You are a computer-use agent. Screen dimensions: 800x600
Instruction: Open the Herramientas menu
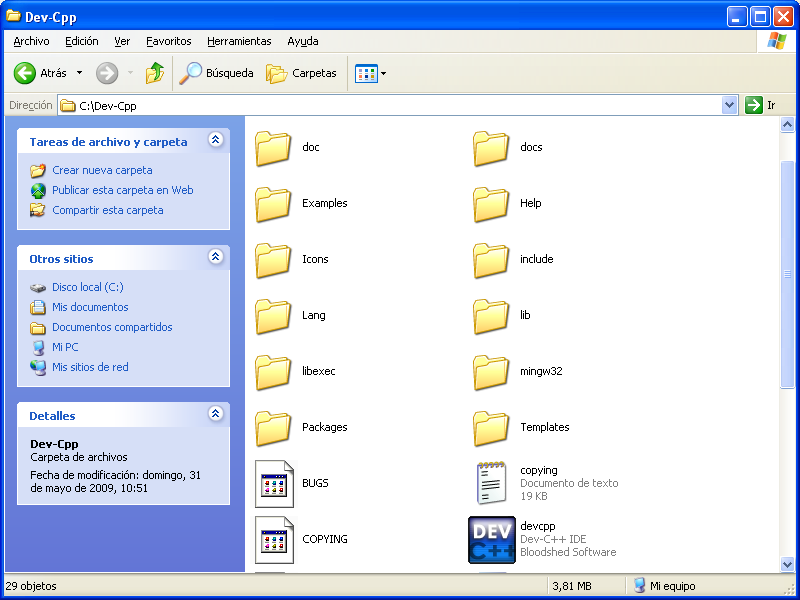(x=239, y=41)
